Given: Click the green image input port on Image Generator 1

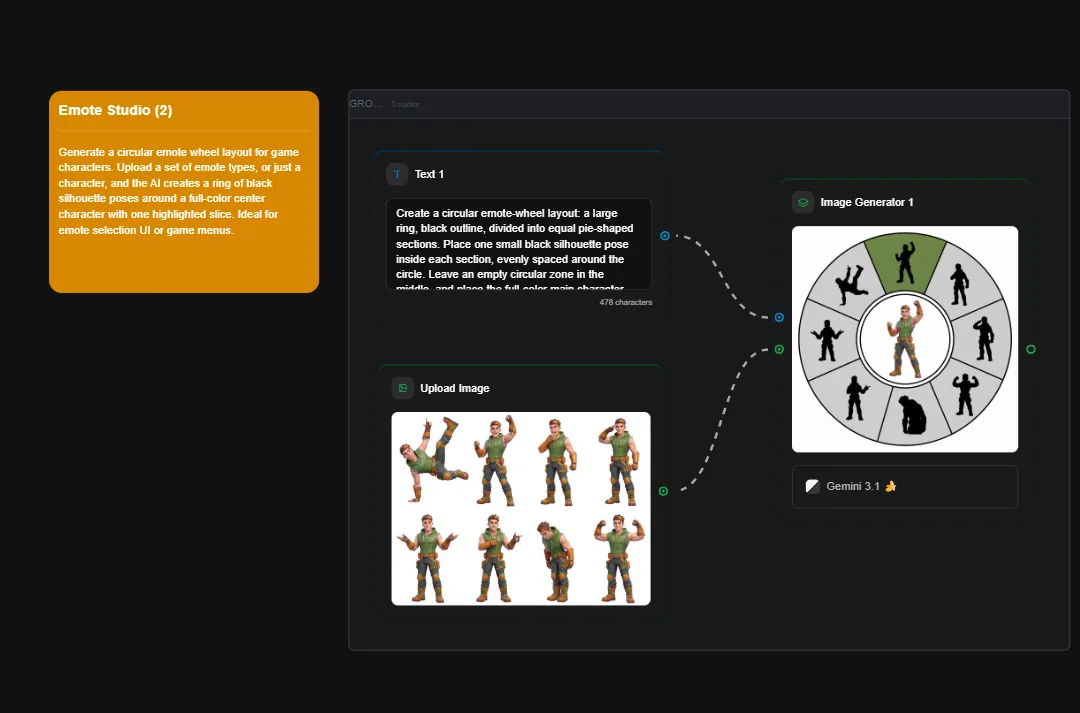Looking at the screenshot, I should tap(779, 349).
